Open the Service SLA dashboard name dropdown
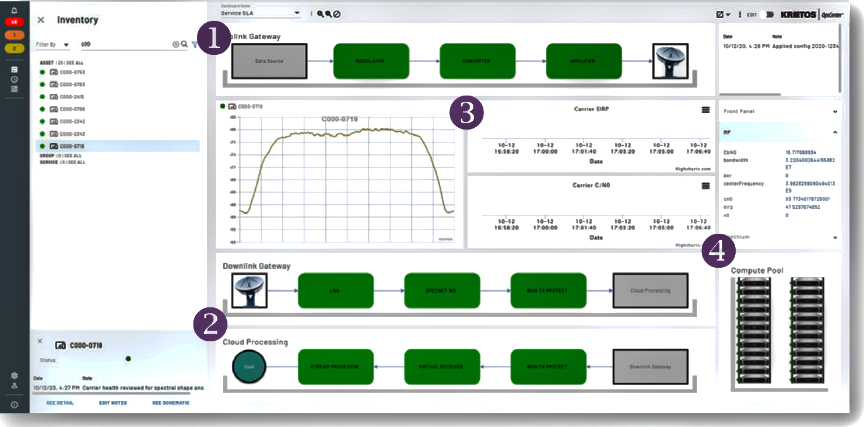 pyautogui.click(x=260, y=14)
